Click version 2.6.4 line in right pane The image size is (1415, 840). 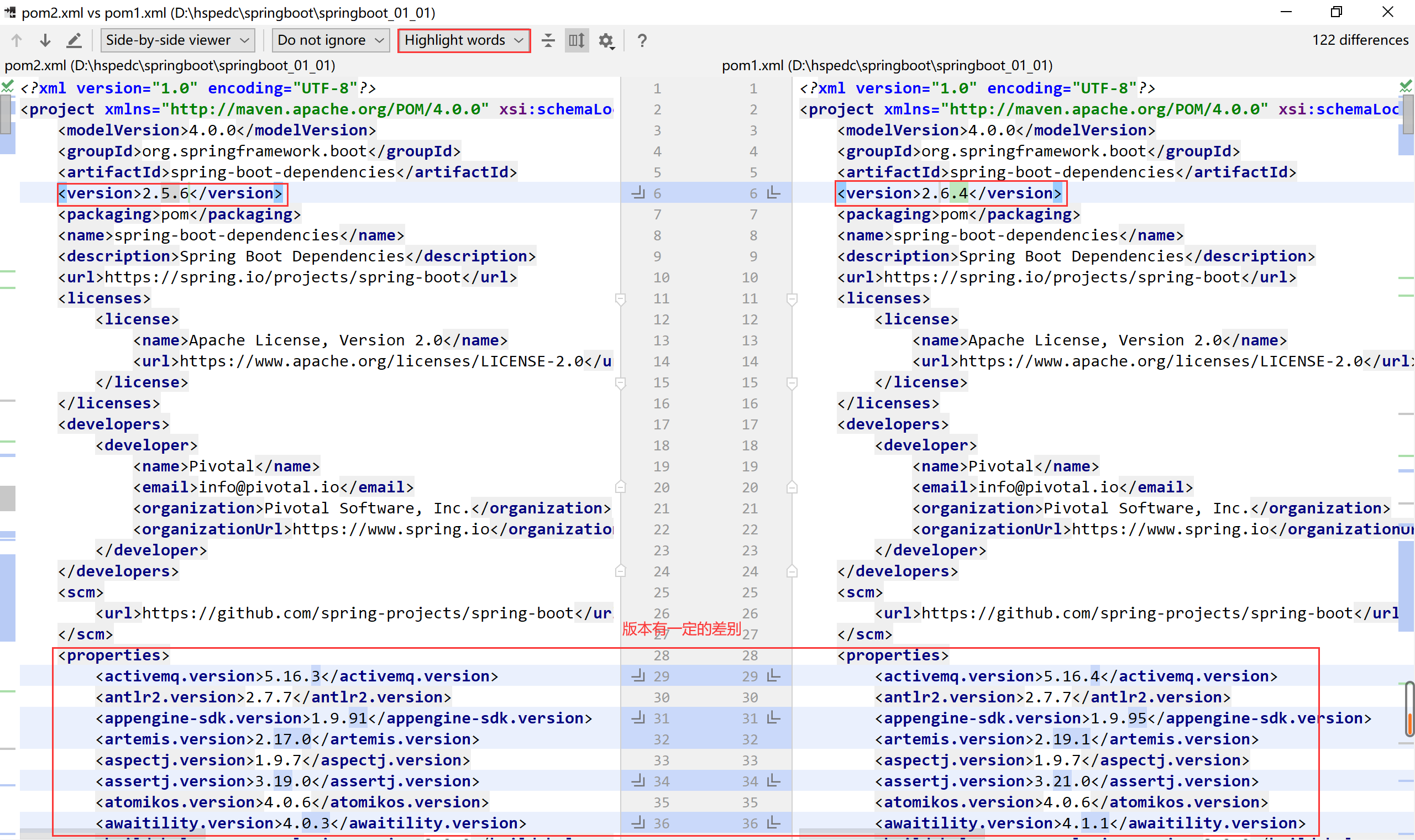pos(949,193)
